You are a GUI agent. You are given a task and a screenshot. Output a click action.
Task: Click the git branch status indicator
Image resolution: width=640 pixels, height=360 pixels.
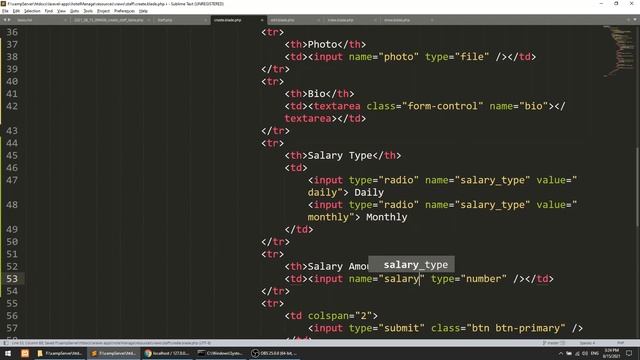[x=553, y=343]
